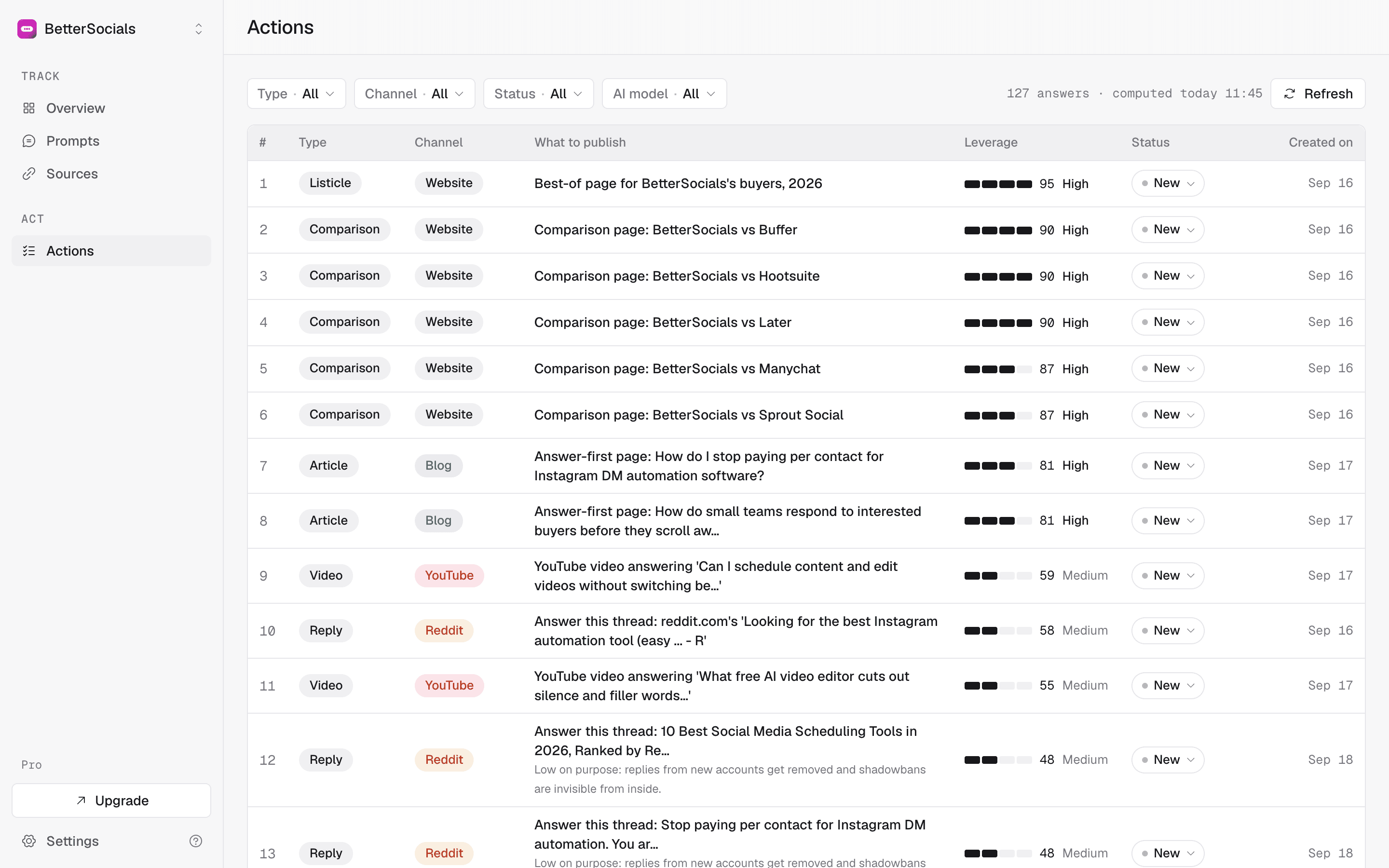Screen dimensions: 1389x868
Task: Click the Actions checklist icon
Action: tap(29, 251)
